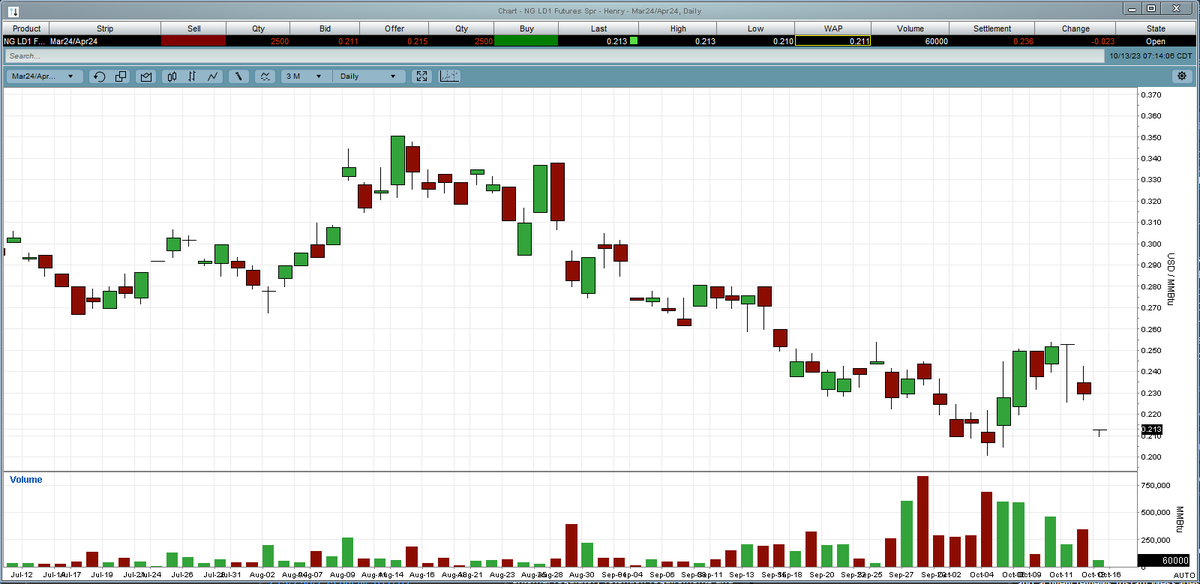
Task: Click the fit-to-screen expand icon
Action: point(422,76)
